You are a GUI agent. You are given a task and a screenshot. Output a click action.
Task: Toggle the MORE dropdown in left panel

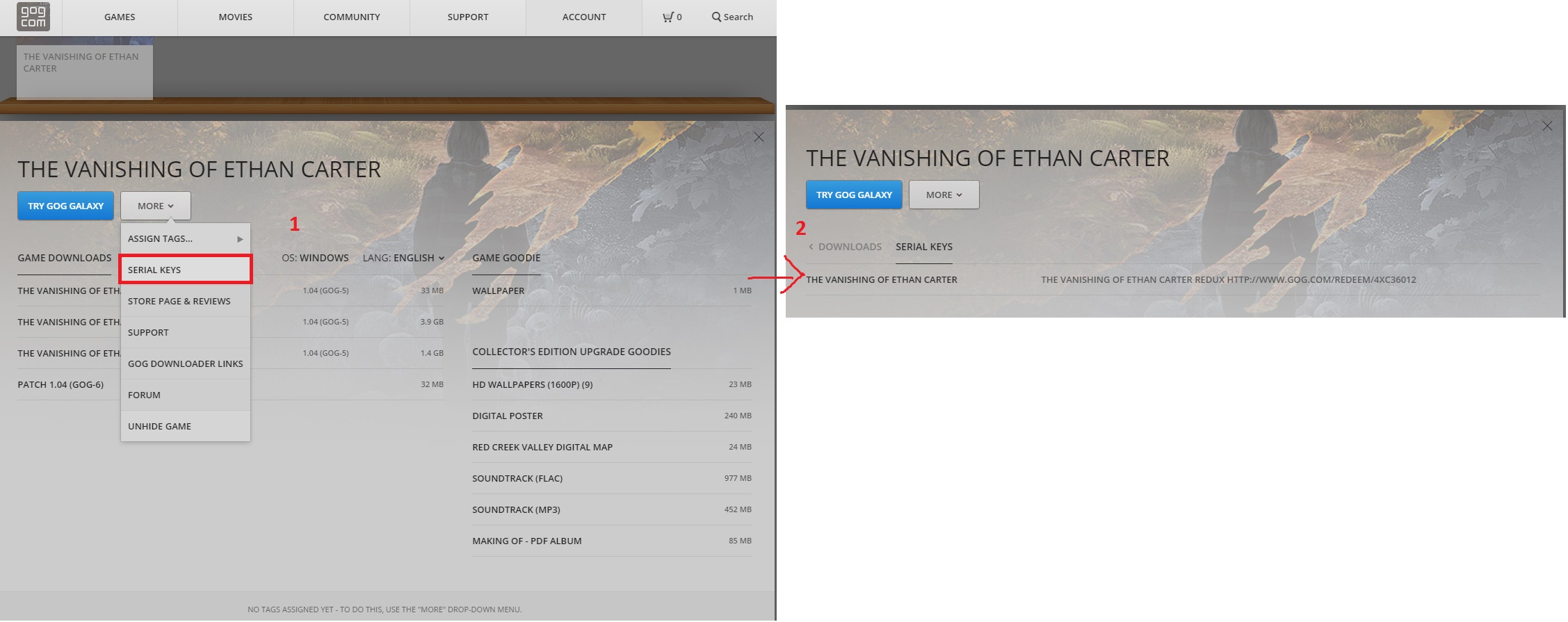pyautogui.click(x=156, y=206)
